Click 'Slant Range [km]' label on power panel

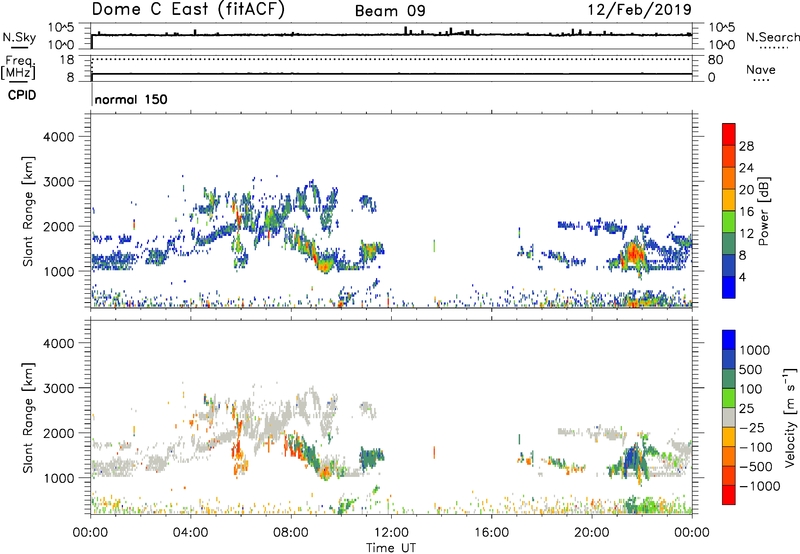point(28,211)
